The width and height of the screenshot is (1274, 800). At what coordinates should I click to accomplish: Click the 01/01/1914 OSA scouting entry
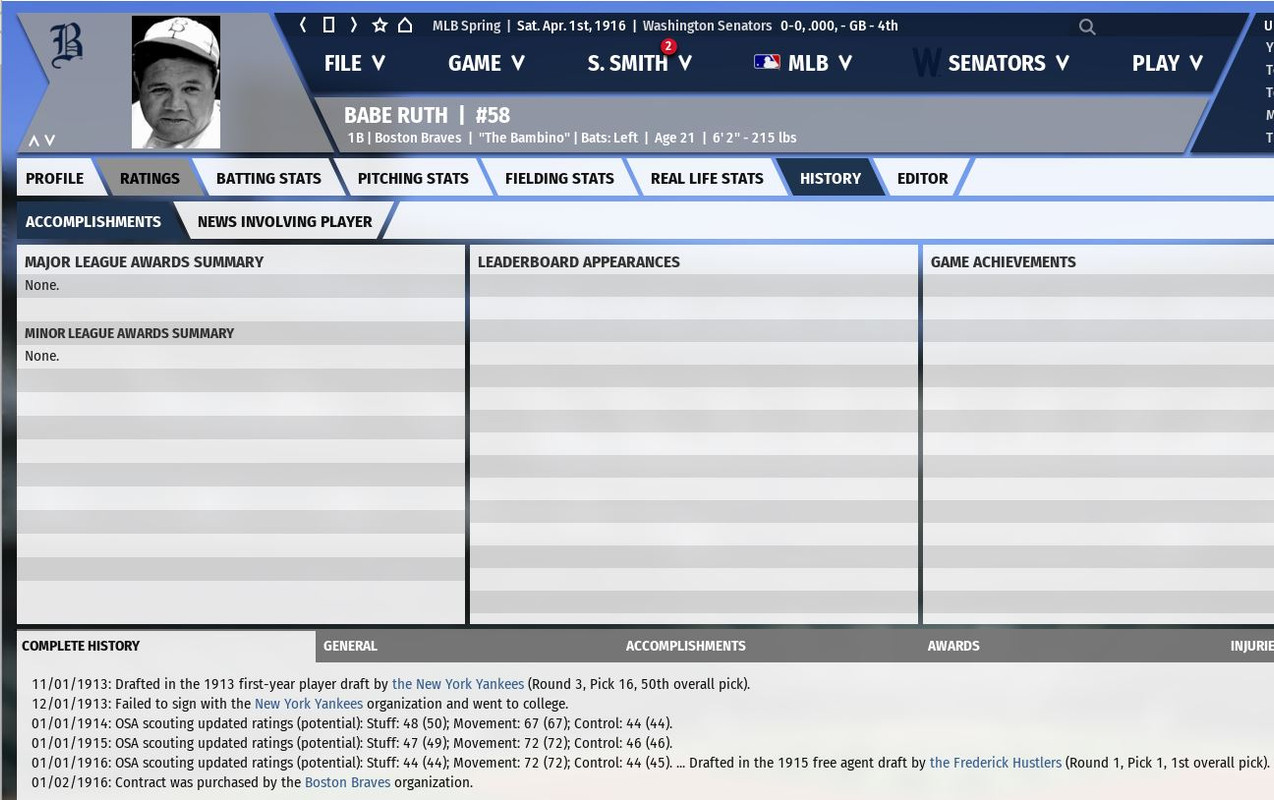click(x=352, y=723)
